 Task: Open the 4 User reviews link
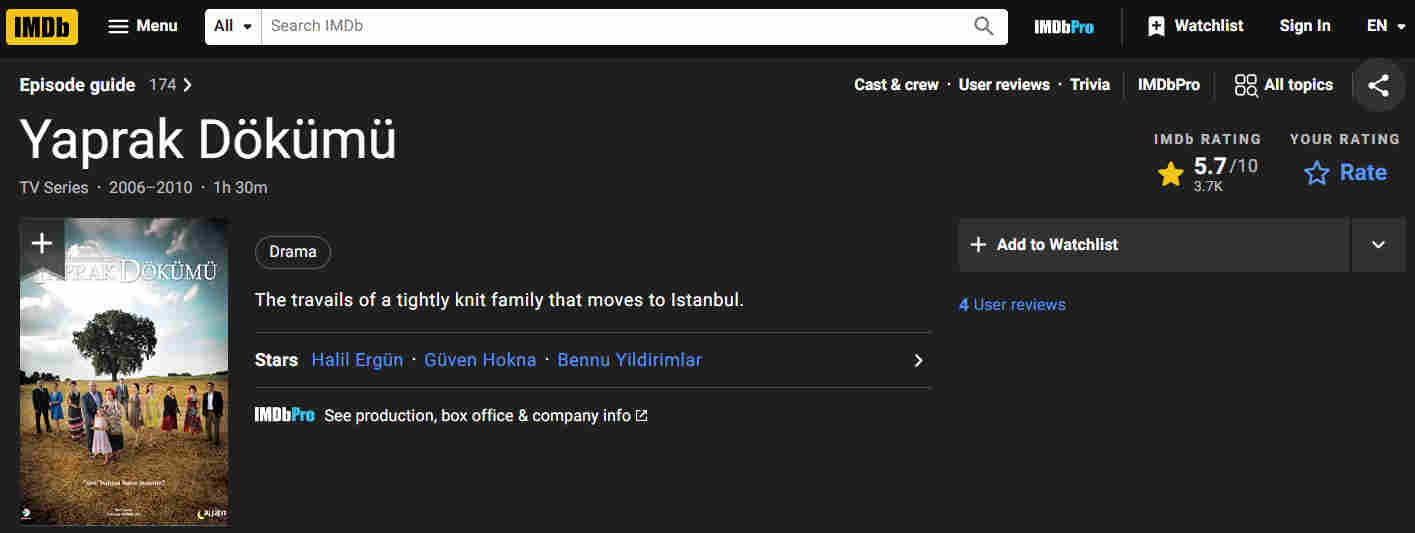coord(1012,305)
